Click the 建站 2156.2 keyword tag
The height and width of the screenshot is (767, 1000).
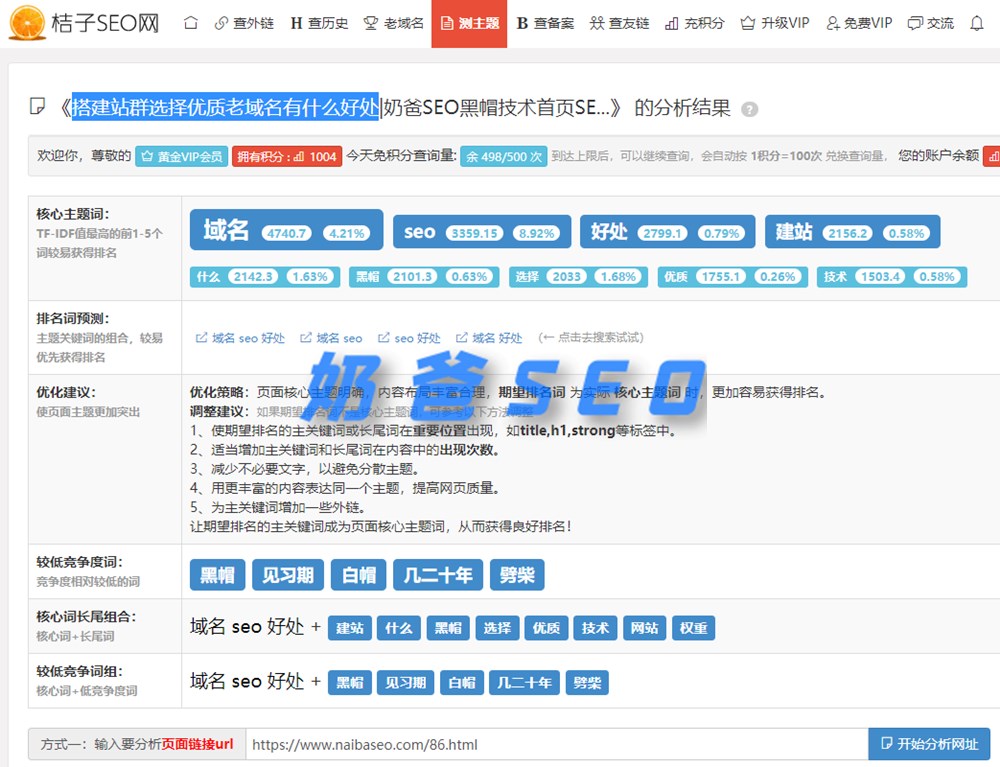[852, 232]
